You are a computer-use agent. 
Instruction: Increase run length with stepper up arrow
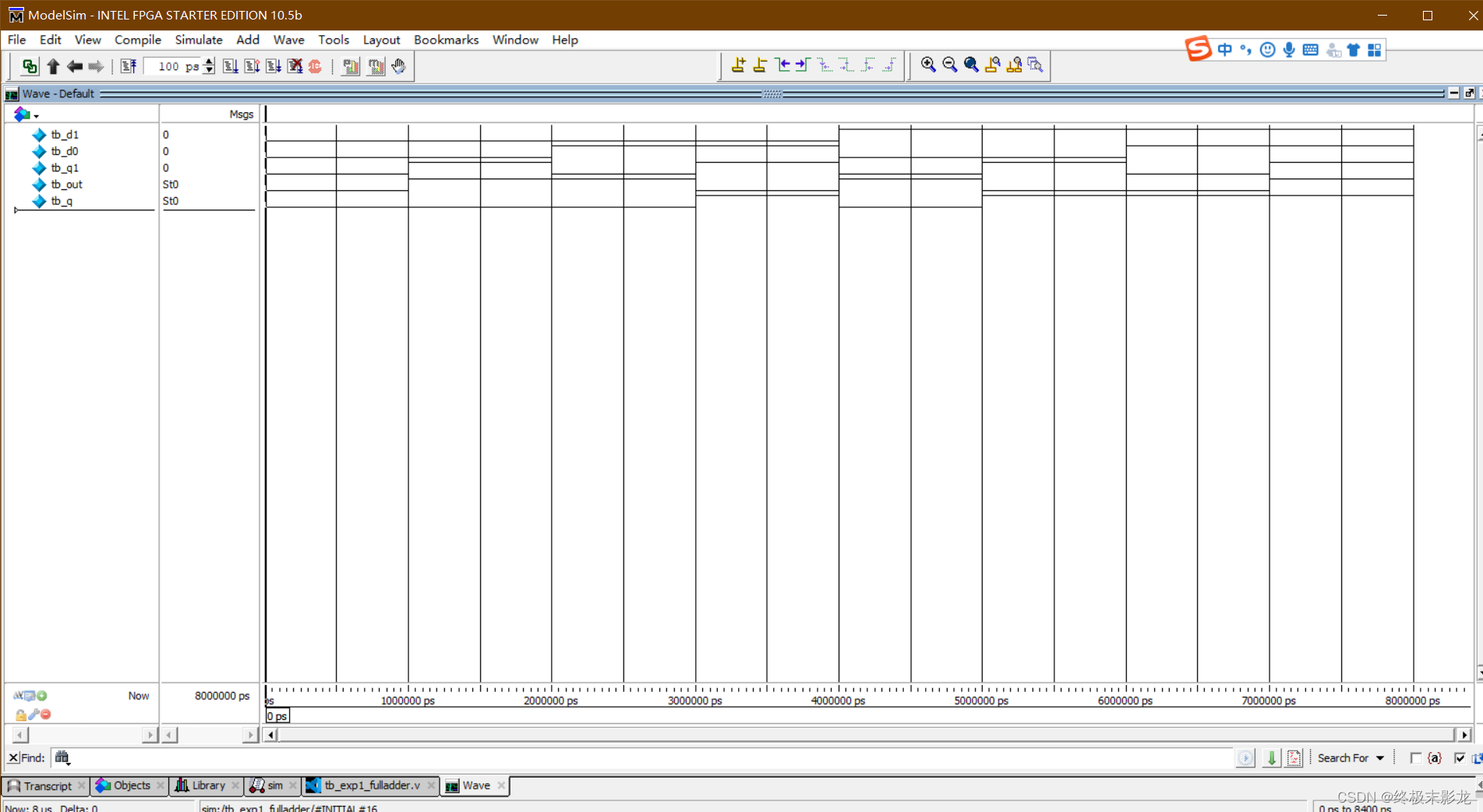point(209,62)
